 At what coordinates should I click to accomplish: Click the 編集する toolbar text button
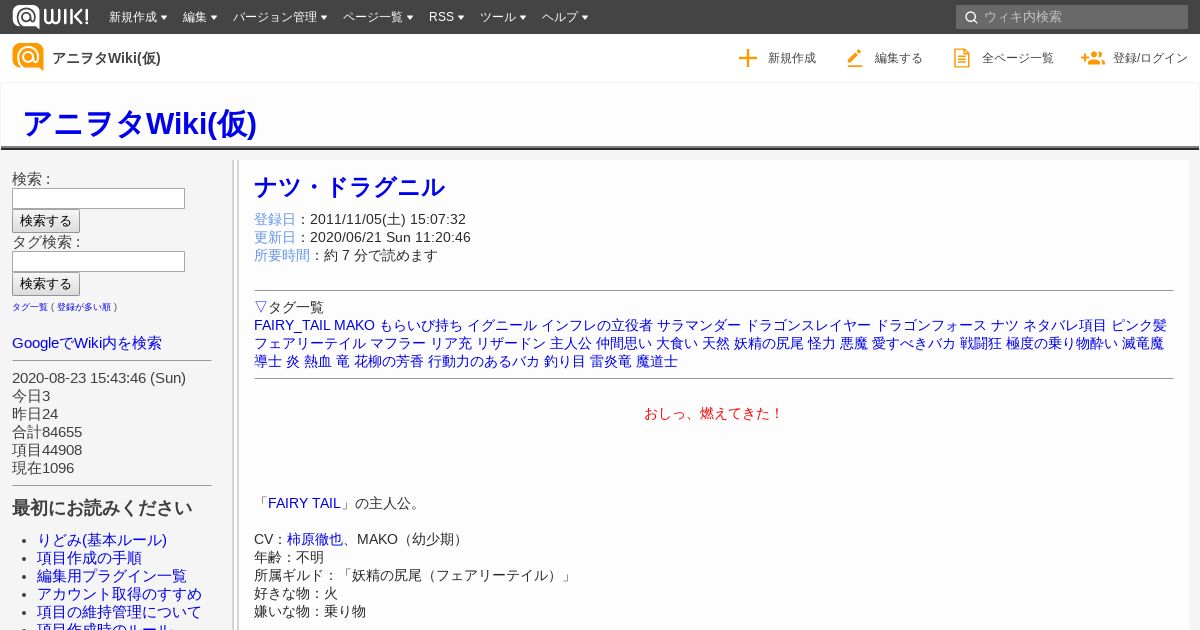coord(899,58)
